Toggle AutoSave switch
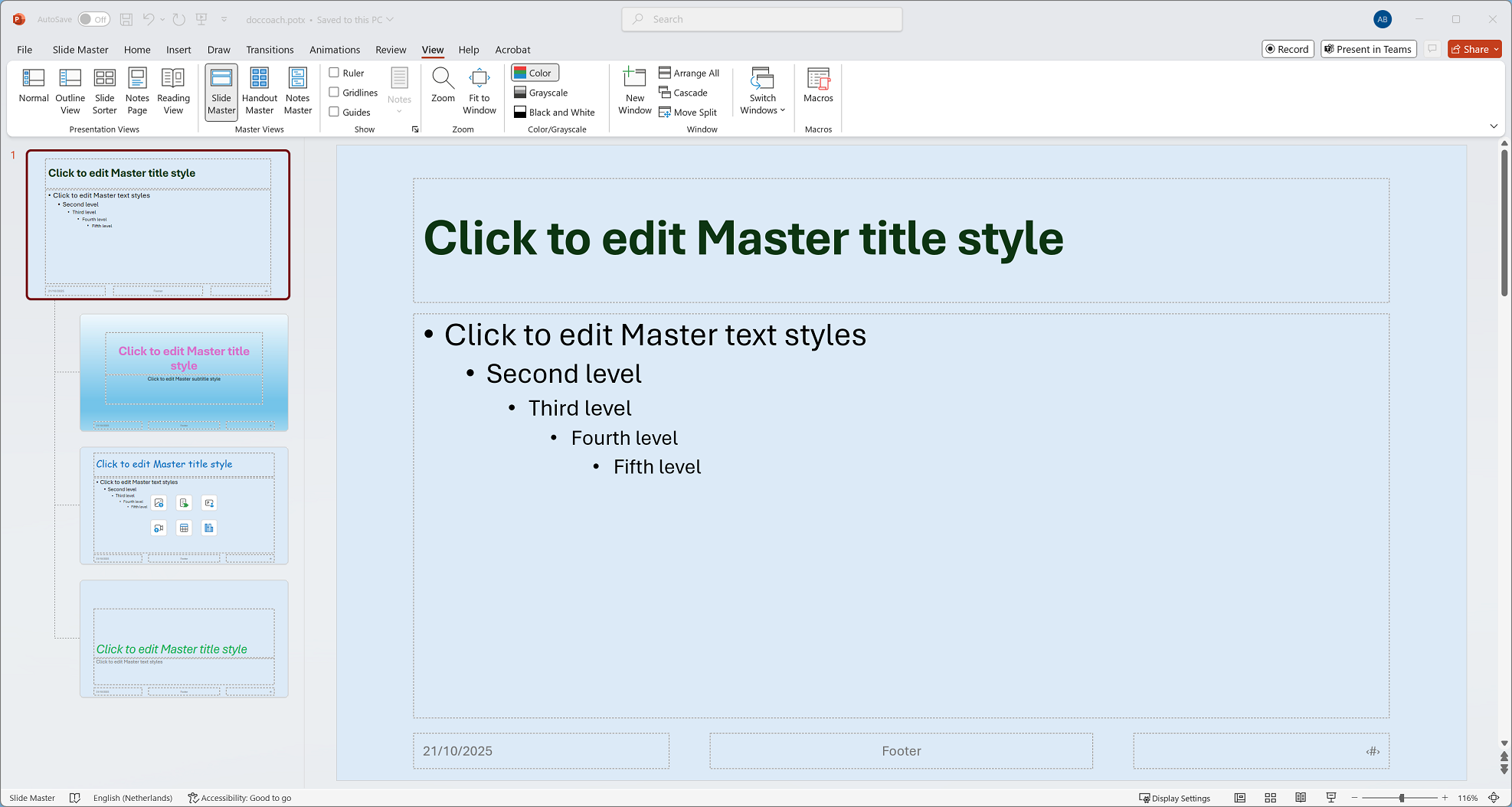 pyautogui.click(x=93, y=19)
